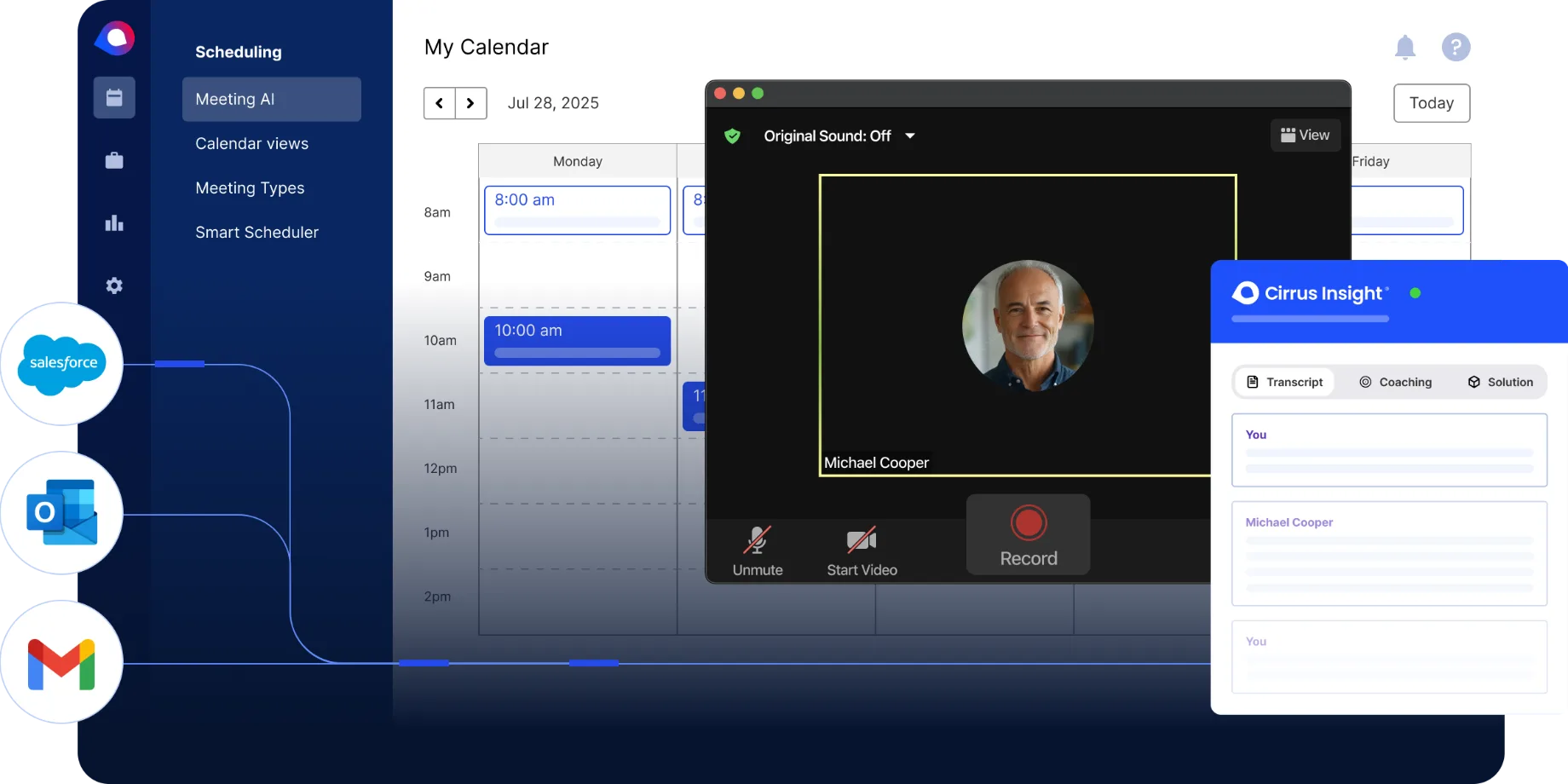Select Meeting Types menu item
Viewport: 1568px width, 784px height.
(x=250, y=188)
